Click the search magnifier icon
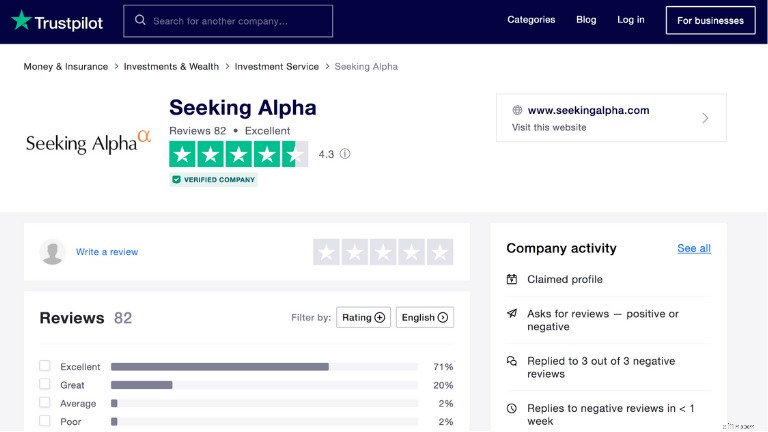768x432 pixels. click(140, 20)
